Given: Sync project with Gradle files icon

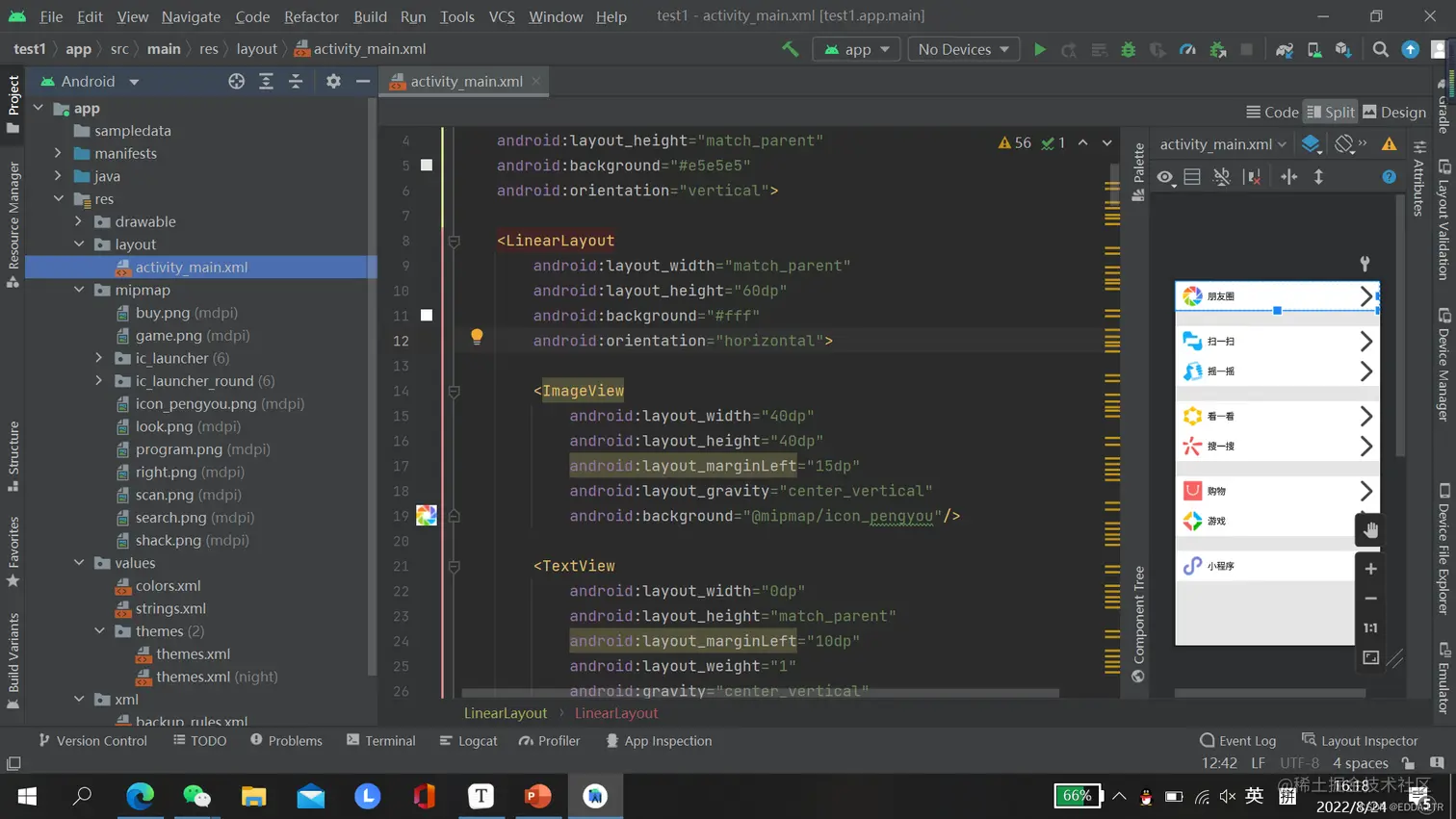Looking at the screenshot, I should [x=1284, y=49].
